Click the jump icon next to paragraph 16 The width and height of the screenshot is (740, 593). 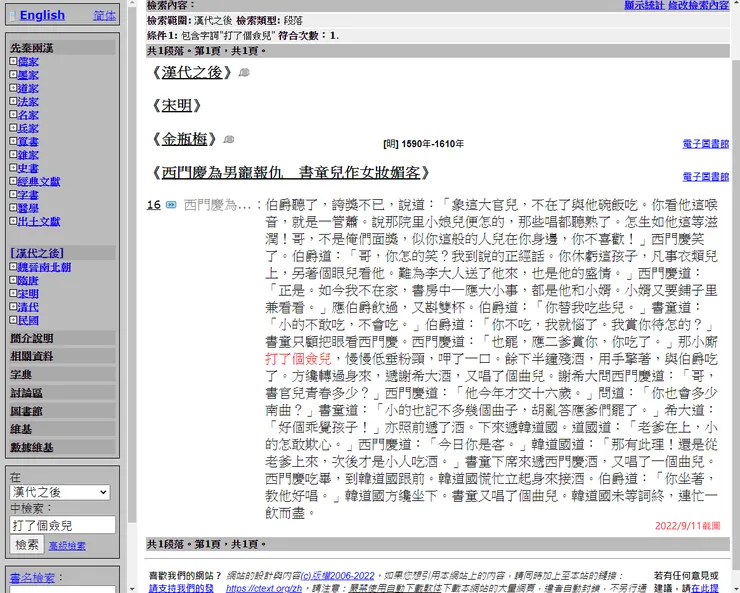click(171, 205)
